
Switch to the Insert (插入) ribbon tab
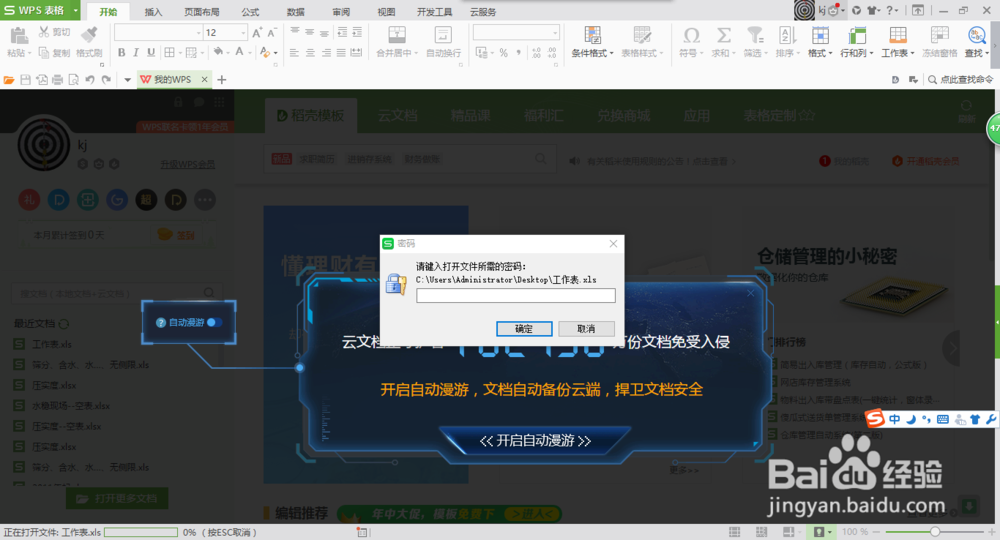(153, 11)
